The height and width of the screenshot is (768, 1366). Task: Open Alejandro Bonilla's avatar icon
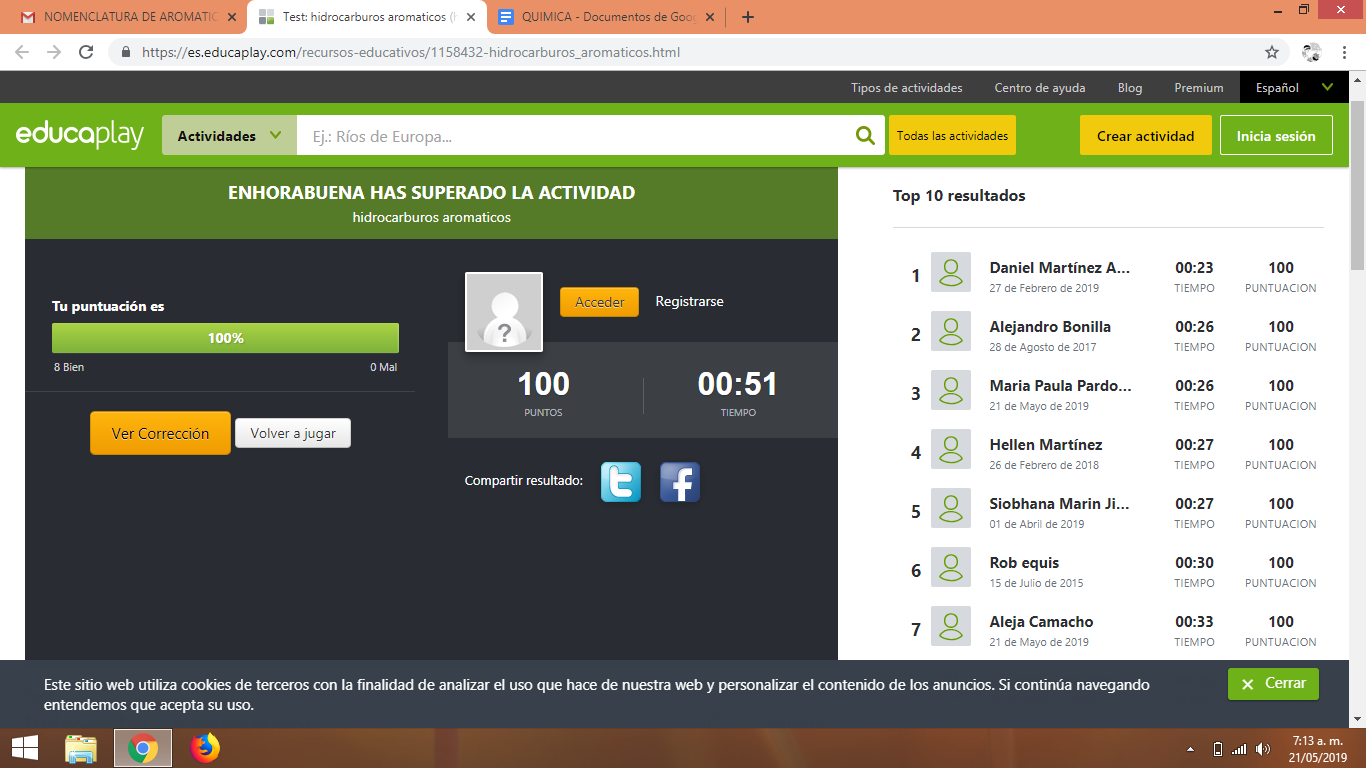click(x=951, y=331)
